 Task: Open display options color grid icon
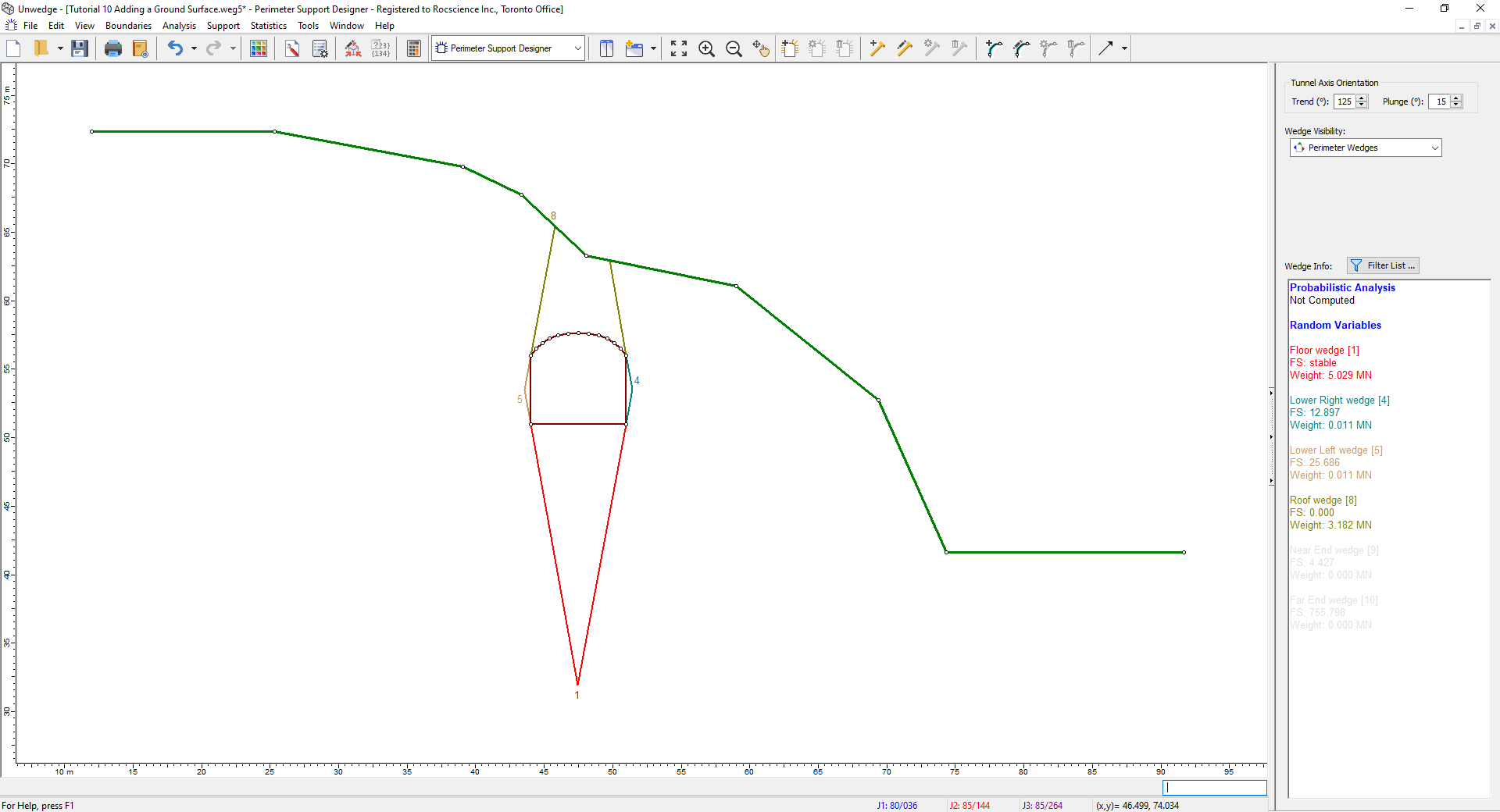tap(259, 48)
